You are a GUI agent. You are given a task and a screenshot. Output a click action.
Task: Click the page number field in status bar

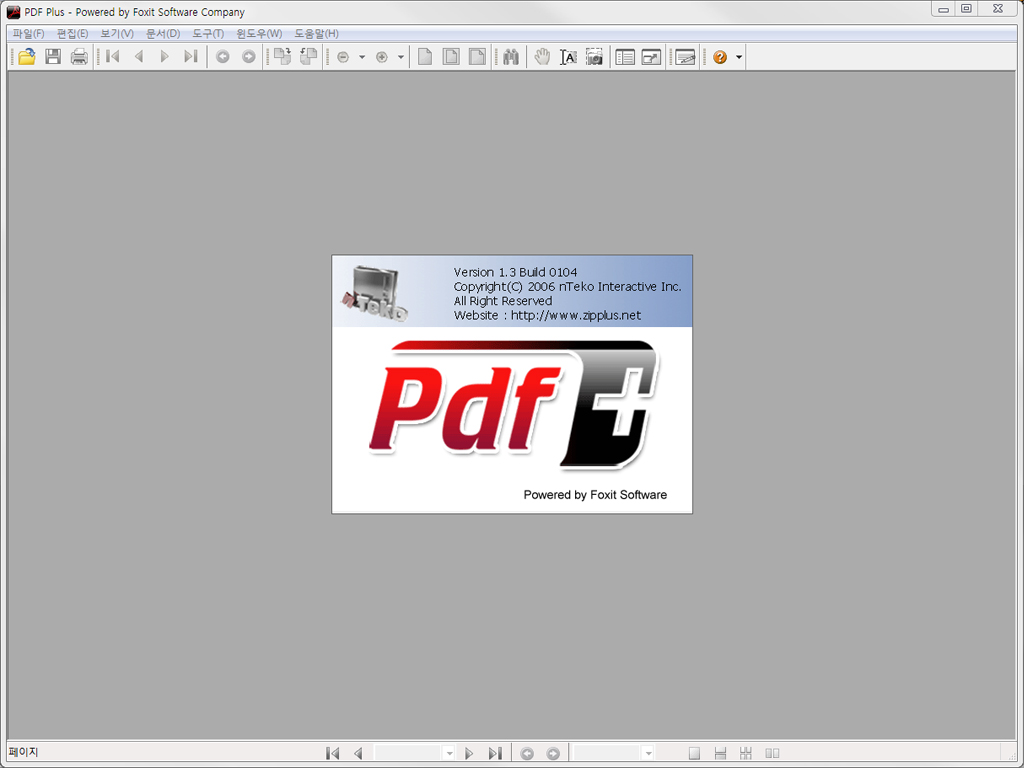click(x=409, y=753)
